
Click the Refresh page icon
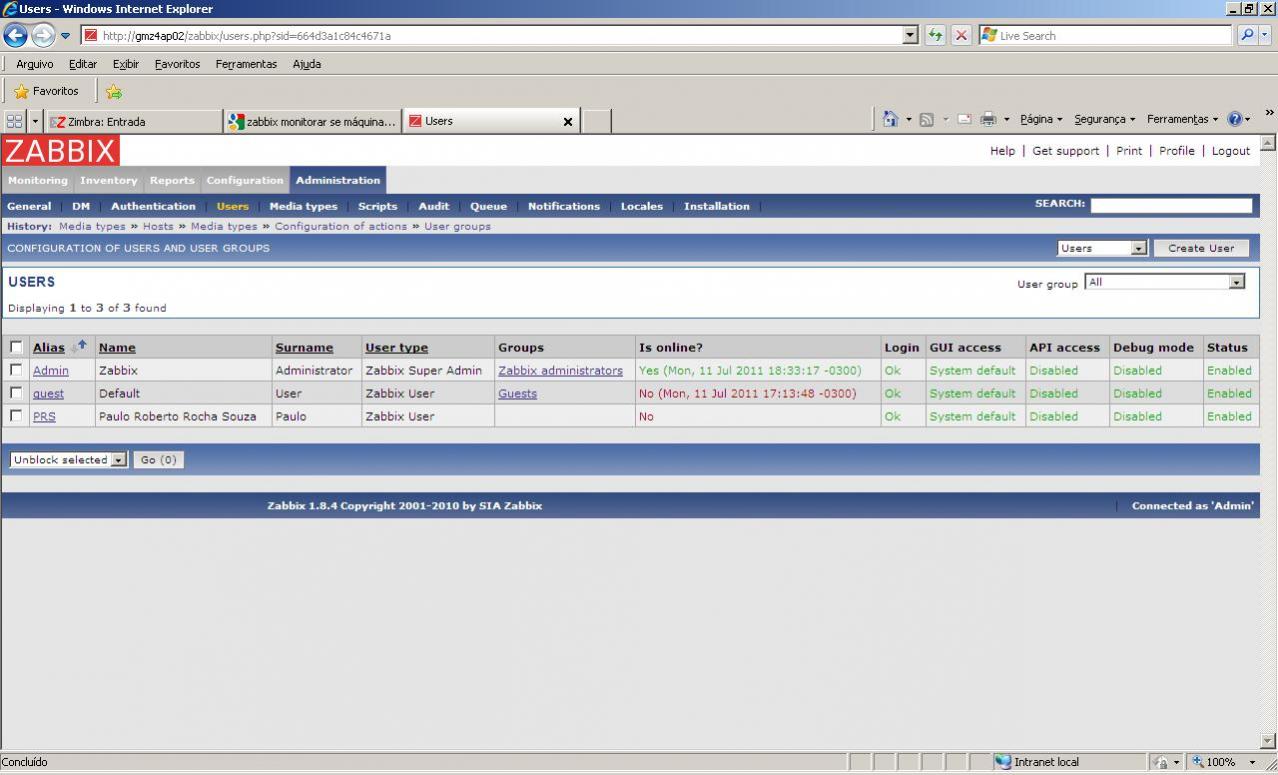pos(936,35)
